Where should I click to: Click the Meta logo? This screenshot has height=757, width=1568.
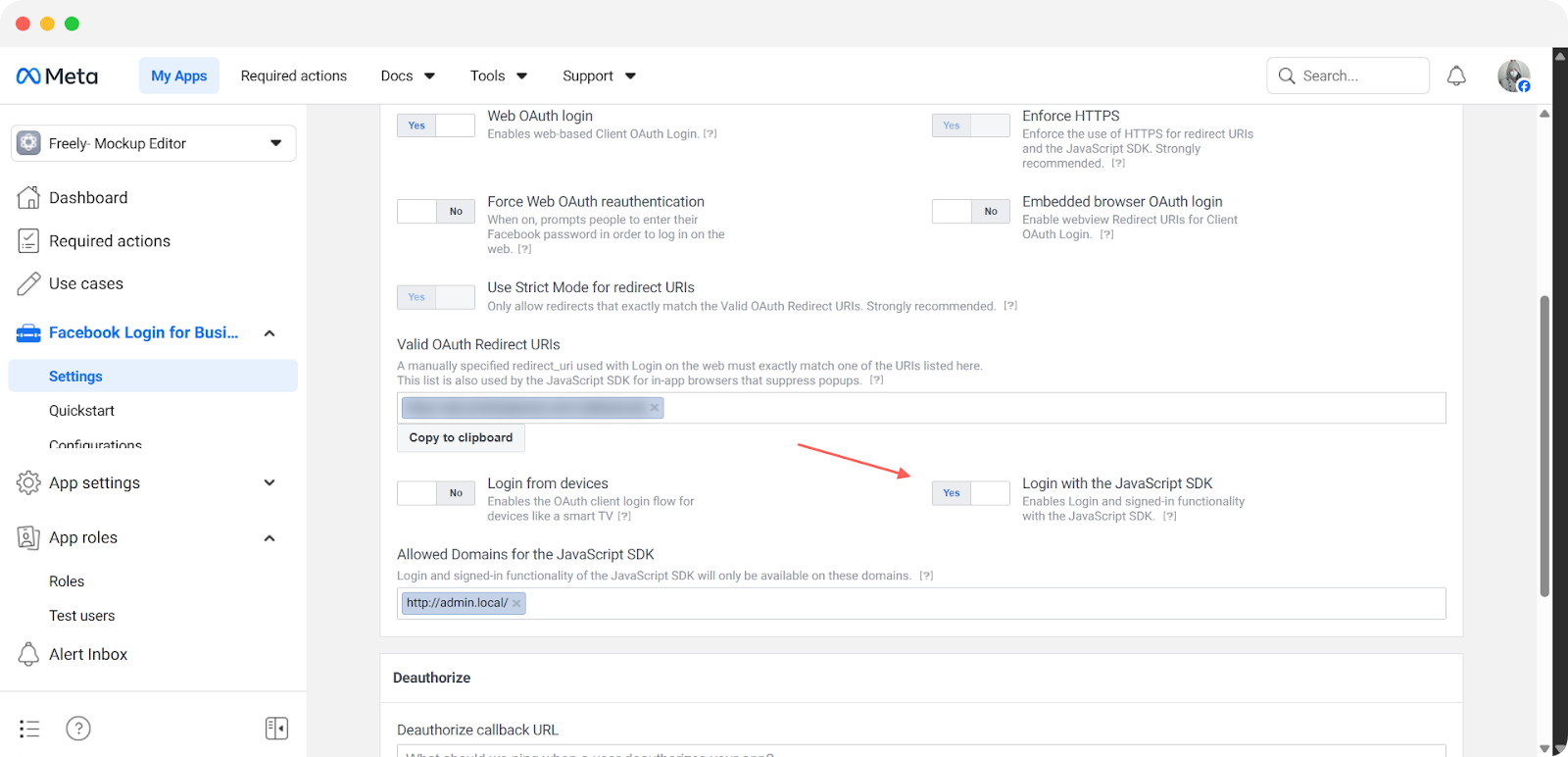click(x=57, y=76)
